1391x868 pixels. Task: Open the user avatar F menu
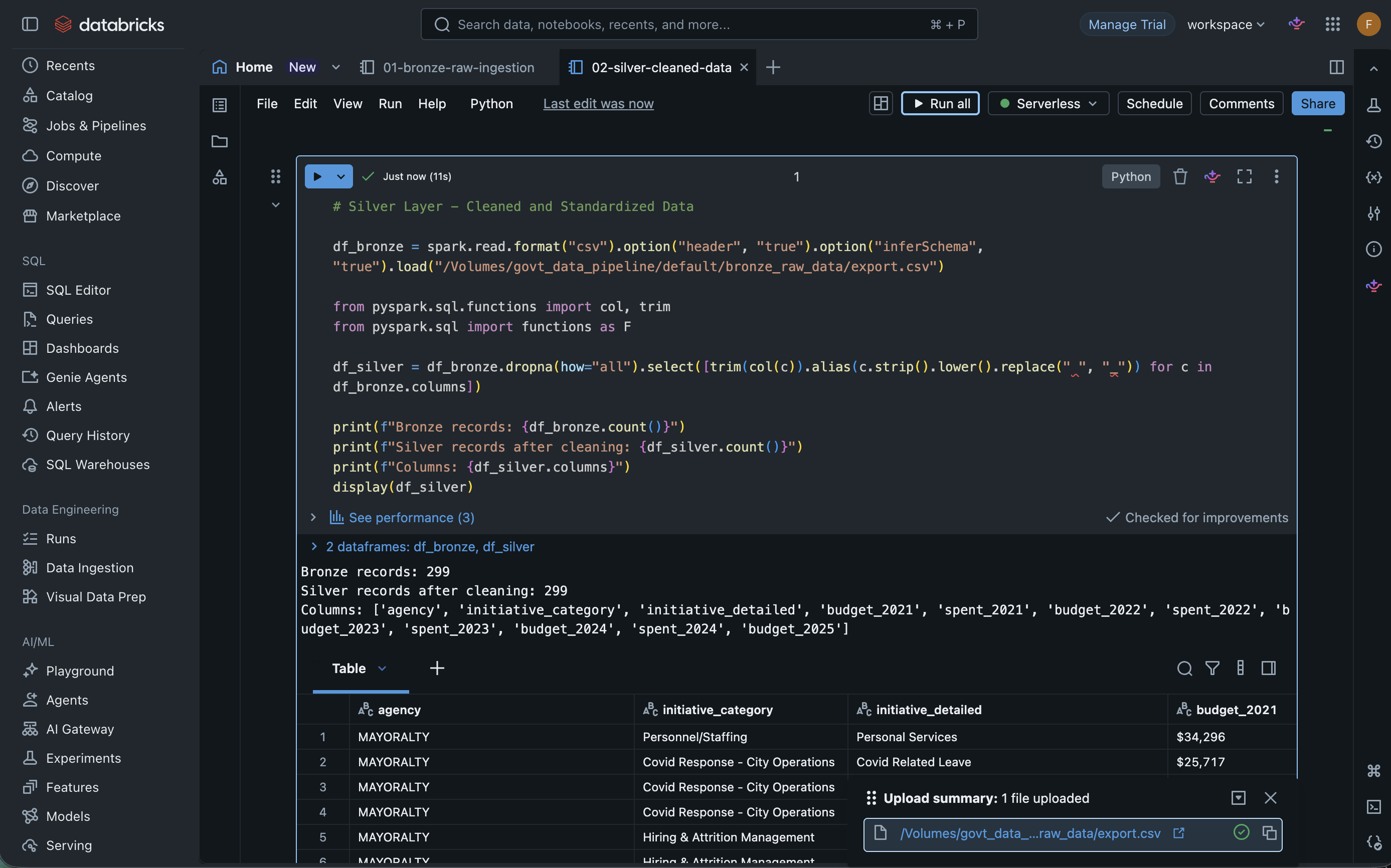coord(1368,24)
